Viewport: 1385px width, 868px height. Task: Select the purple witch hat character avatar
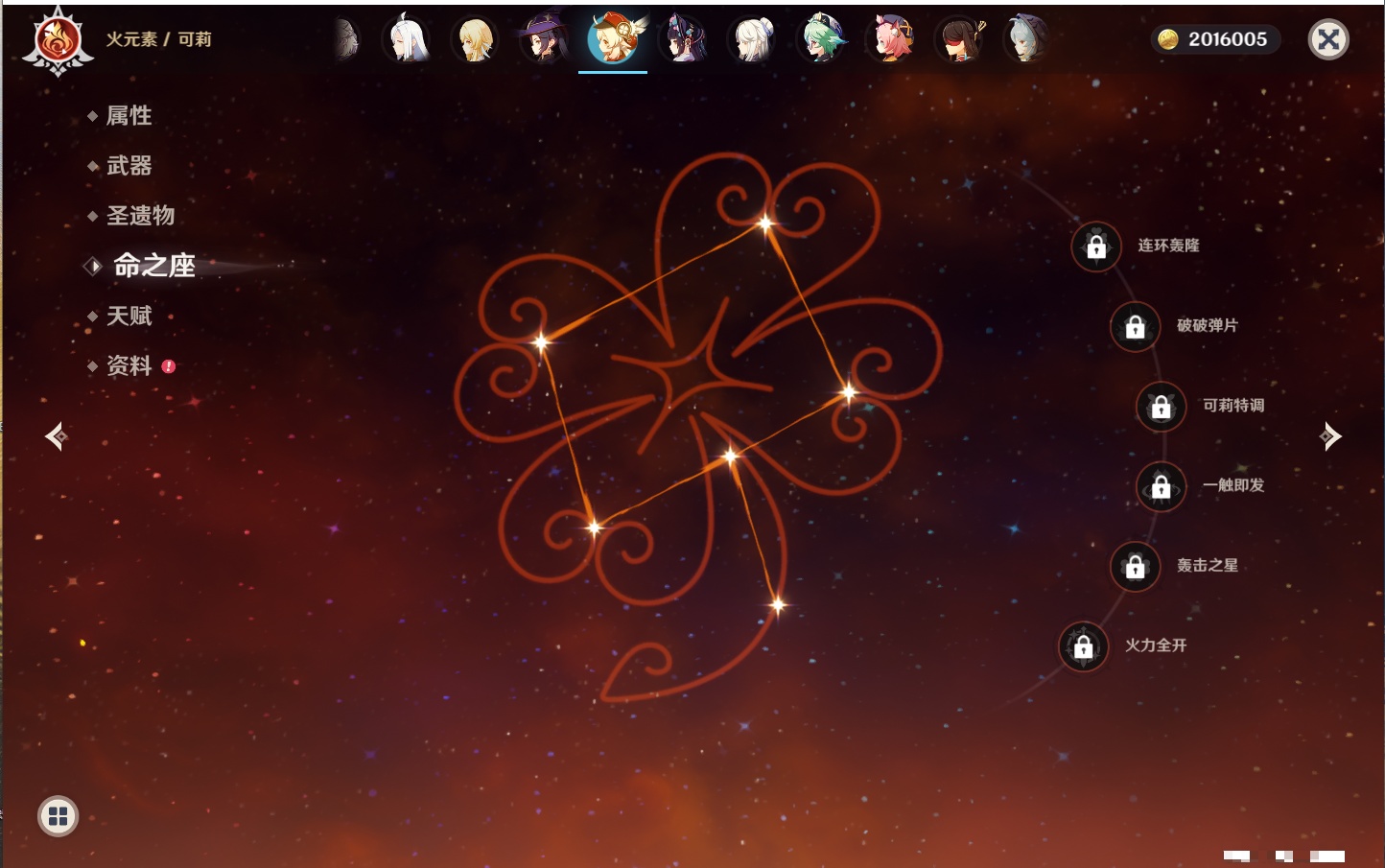[544, 39]
